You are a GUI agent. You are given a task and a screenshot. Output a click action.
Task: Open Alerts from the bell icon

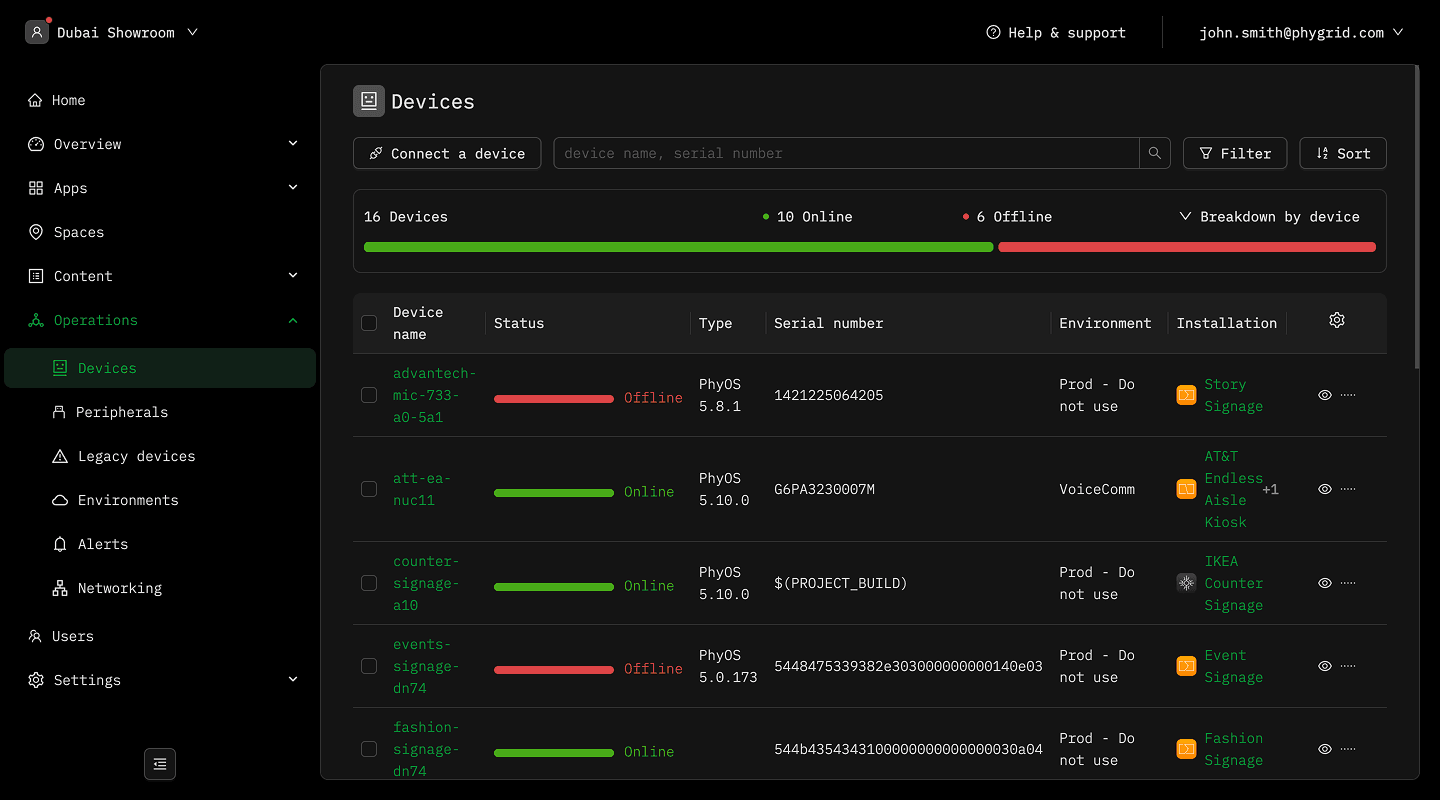pyautogui.click(x=60, y=544)
